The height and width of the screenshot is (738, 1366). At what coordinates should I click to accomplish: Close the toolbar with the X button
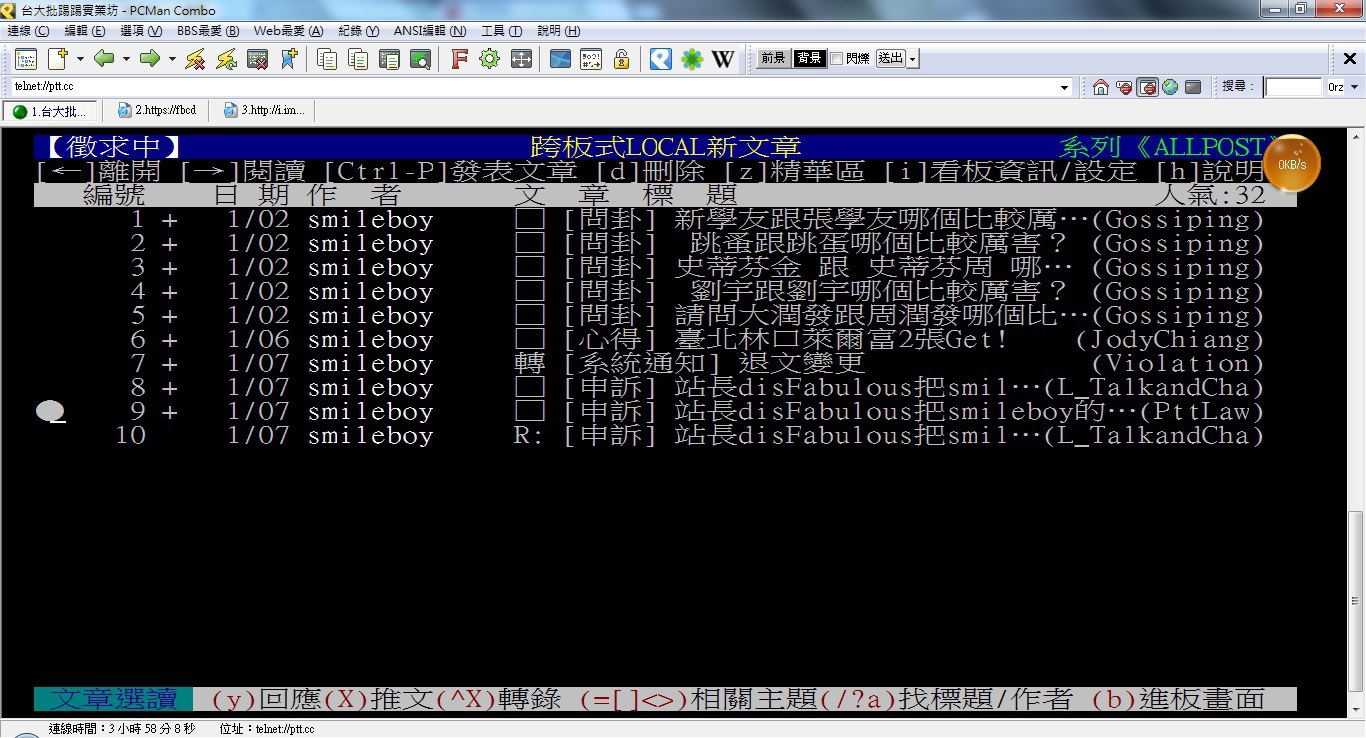1348,59
